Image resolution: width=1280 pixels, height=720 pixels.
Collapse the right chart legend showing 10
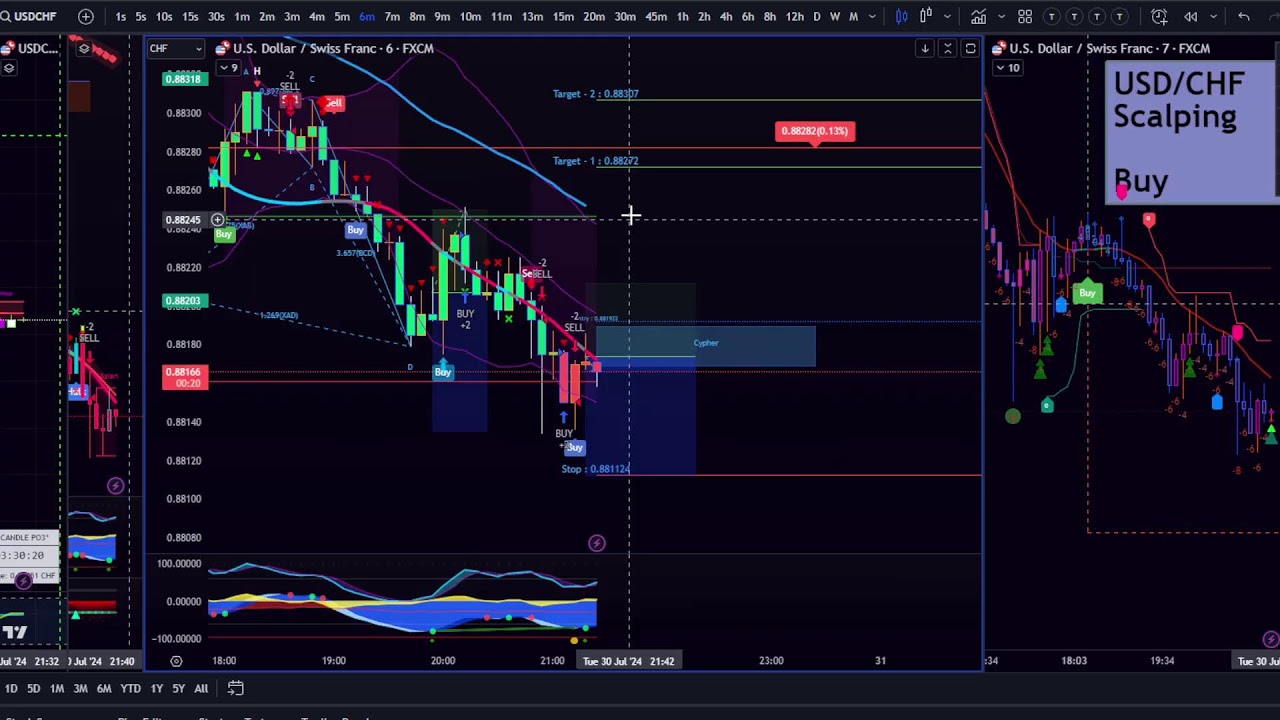1008,68
